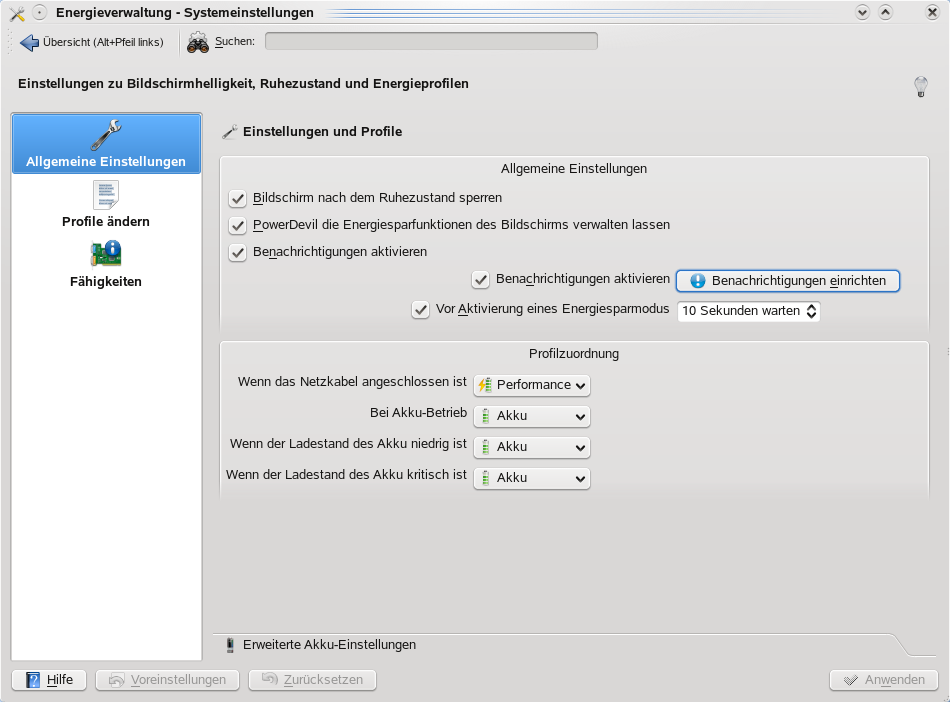Screen dimensions: 950x702
Task: Open Ladestand kritisch profile dropdown
Action: (x=531, y=478)
